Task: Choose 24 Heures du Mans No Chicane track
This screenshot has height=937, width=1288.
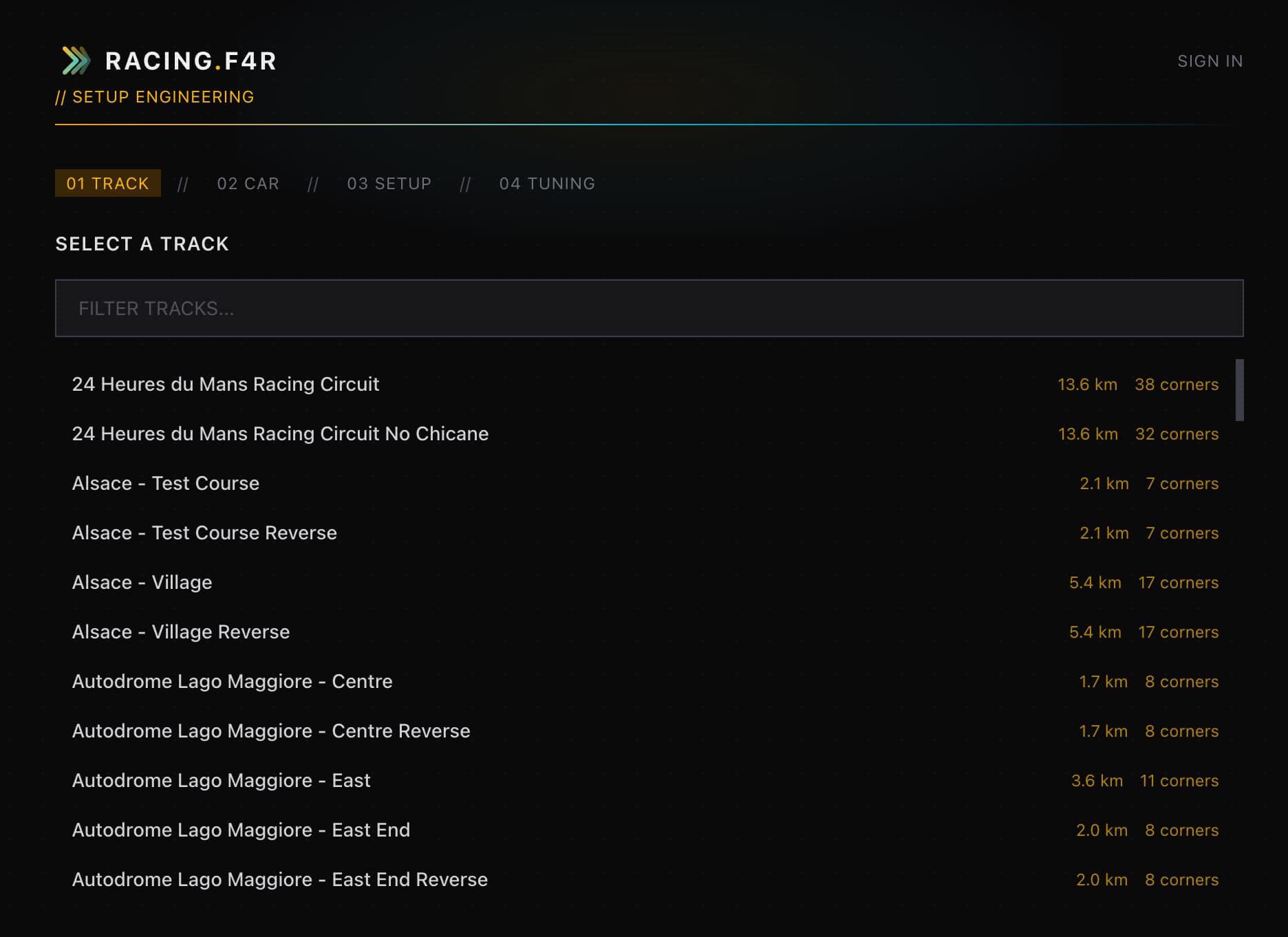Action: 280,433
